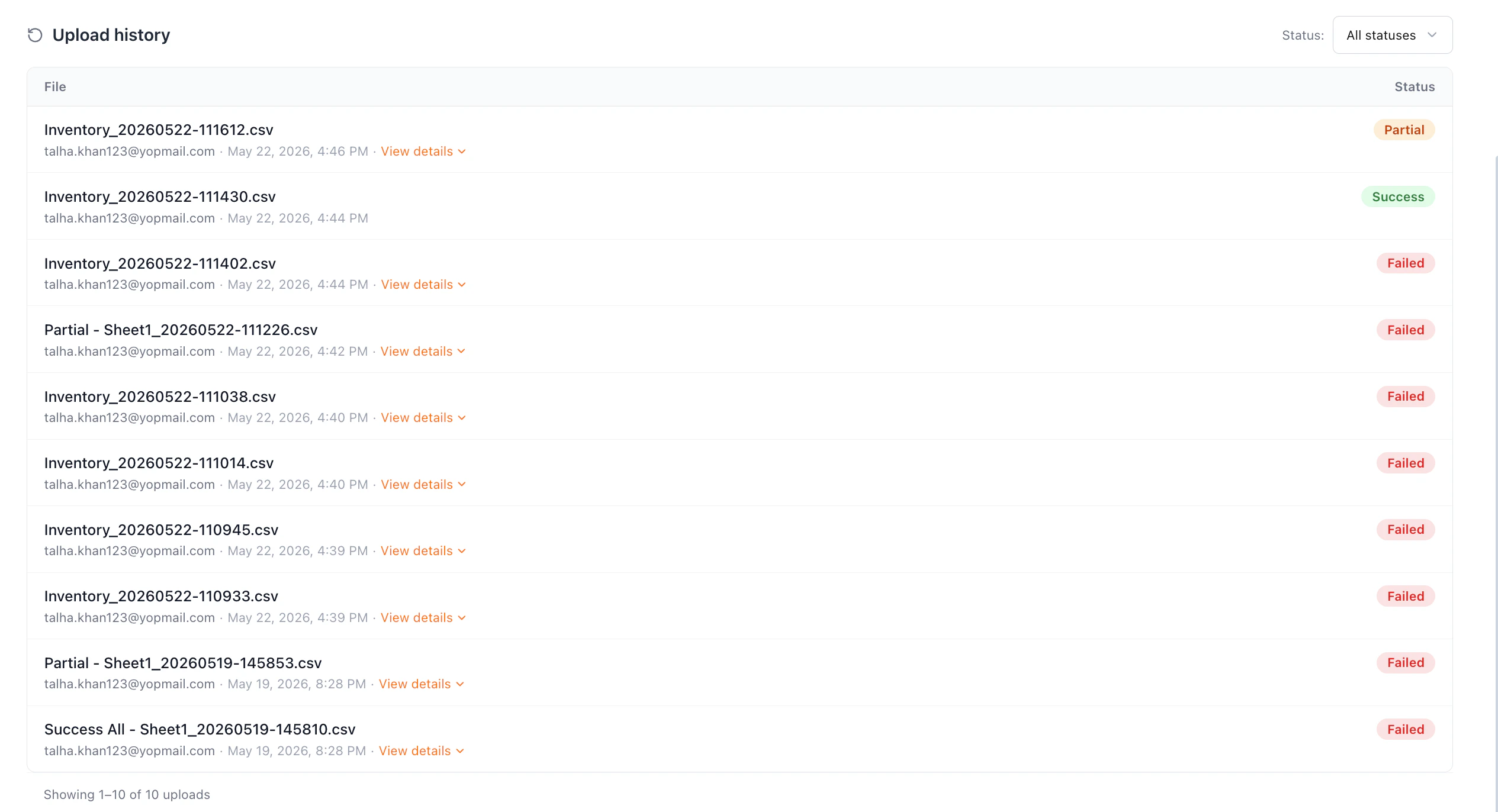1498x812 pixels.
Task: Click Failed badge for Inventory_20260522-110933.csv
Action: click(x=1406, y=597)
